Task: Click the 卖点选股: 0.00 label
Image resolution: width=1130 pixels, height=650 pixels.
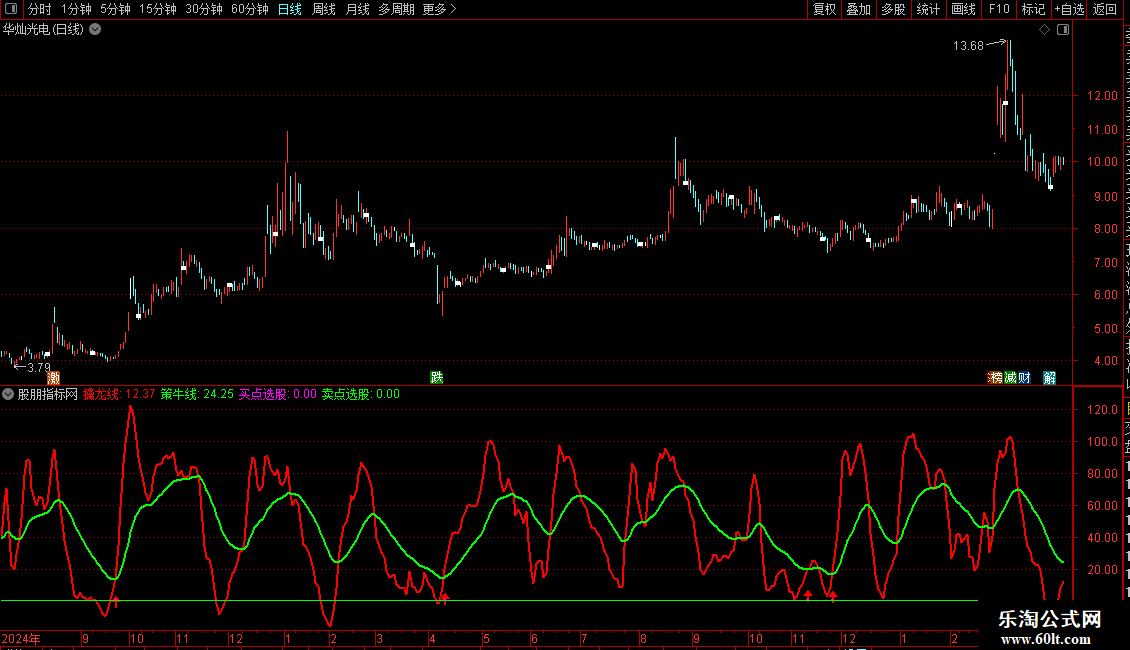Action: point(360,394)
